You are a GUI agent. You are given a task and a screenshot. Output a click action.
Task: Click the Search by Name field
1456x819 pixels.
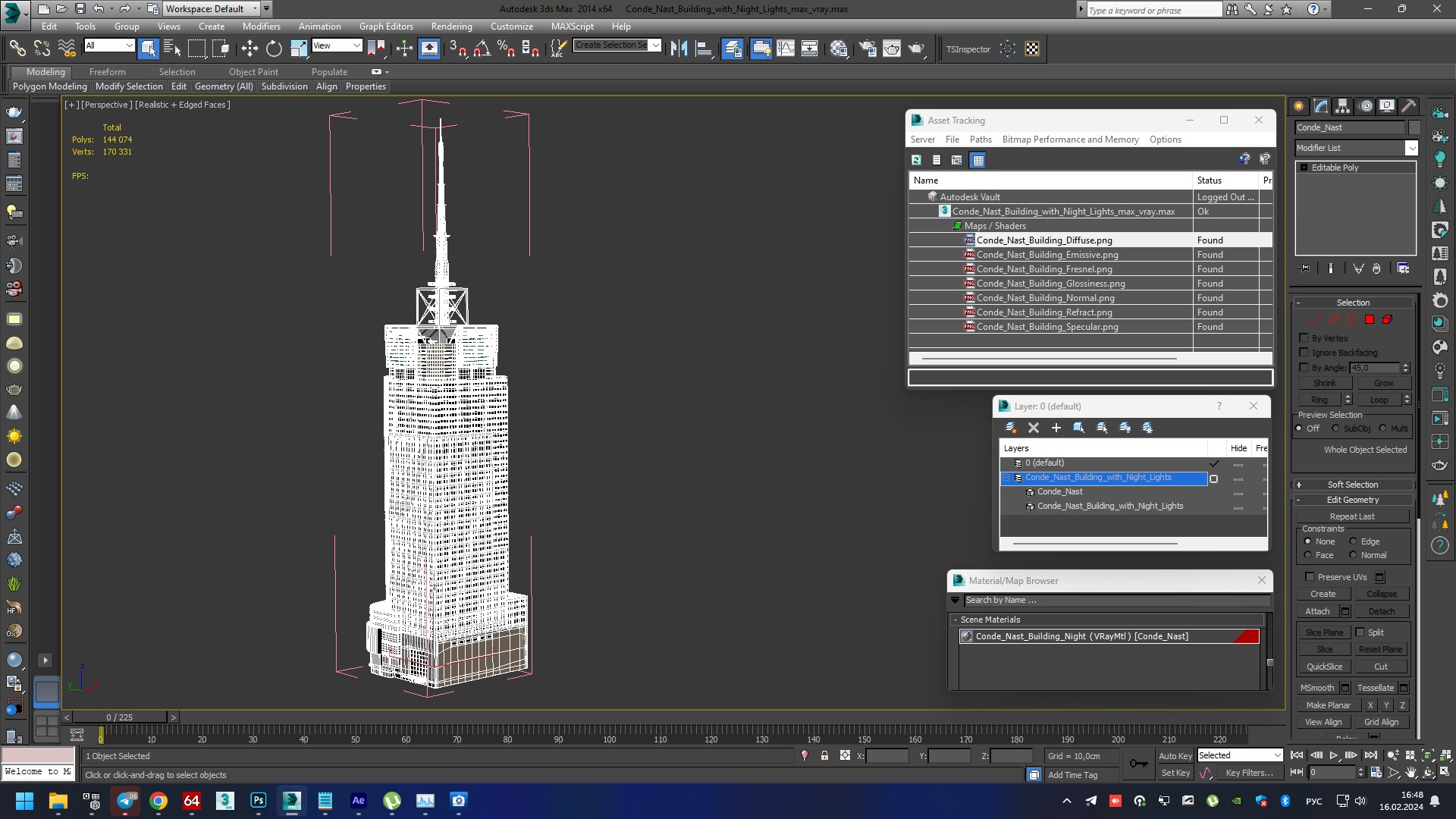coord(1116,600)
